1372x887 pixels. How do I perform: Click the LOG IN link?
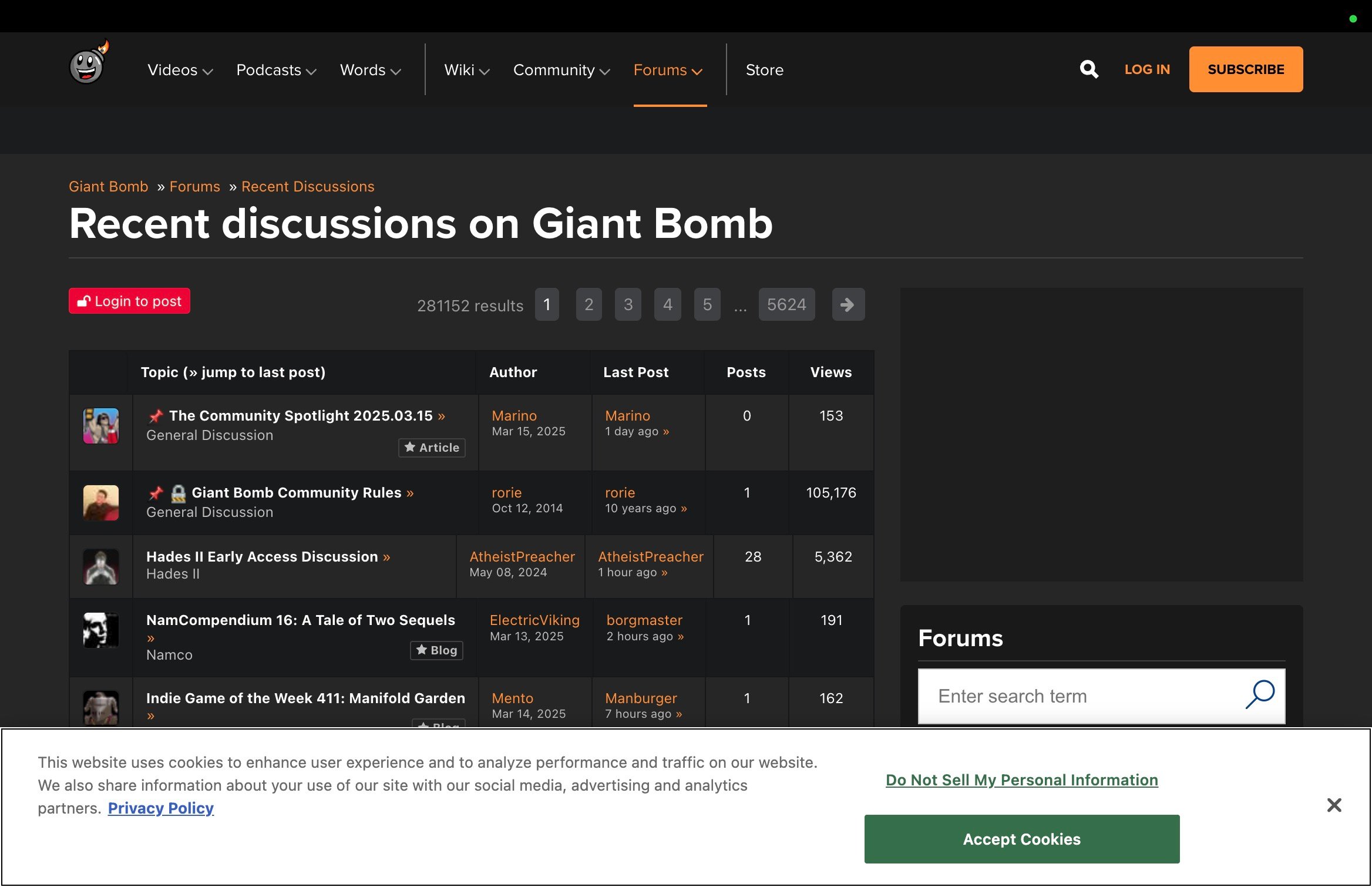click(x=1146, y=69)
